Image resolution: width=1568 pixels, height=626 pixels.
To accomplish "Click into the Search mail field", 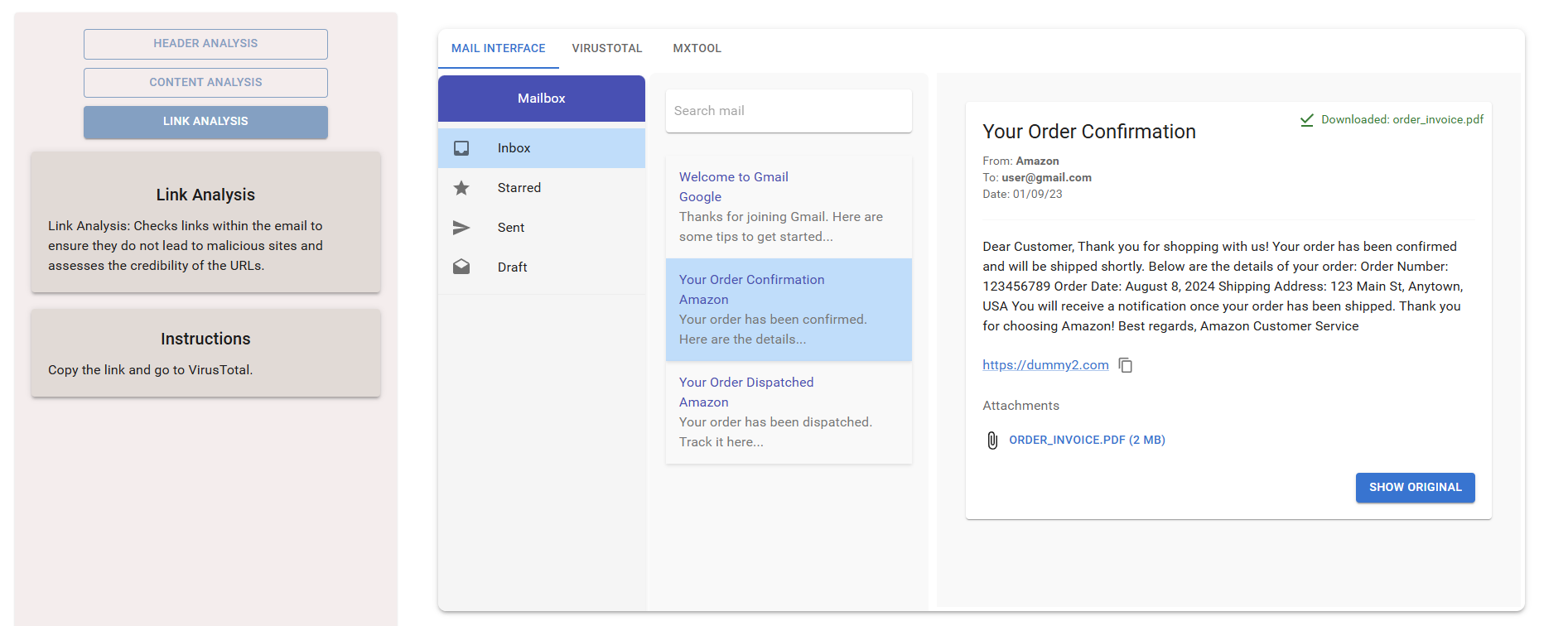I will [788, 111].
